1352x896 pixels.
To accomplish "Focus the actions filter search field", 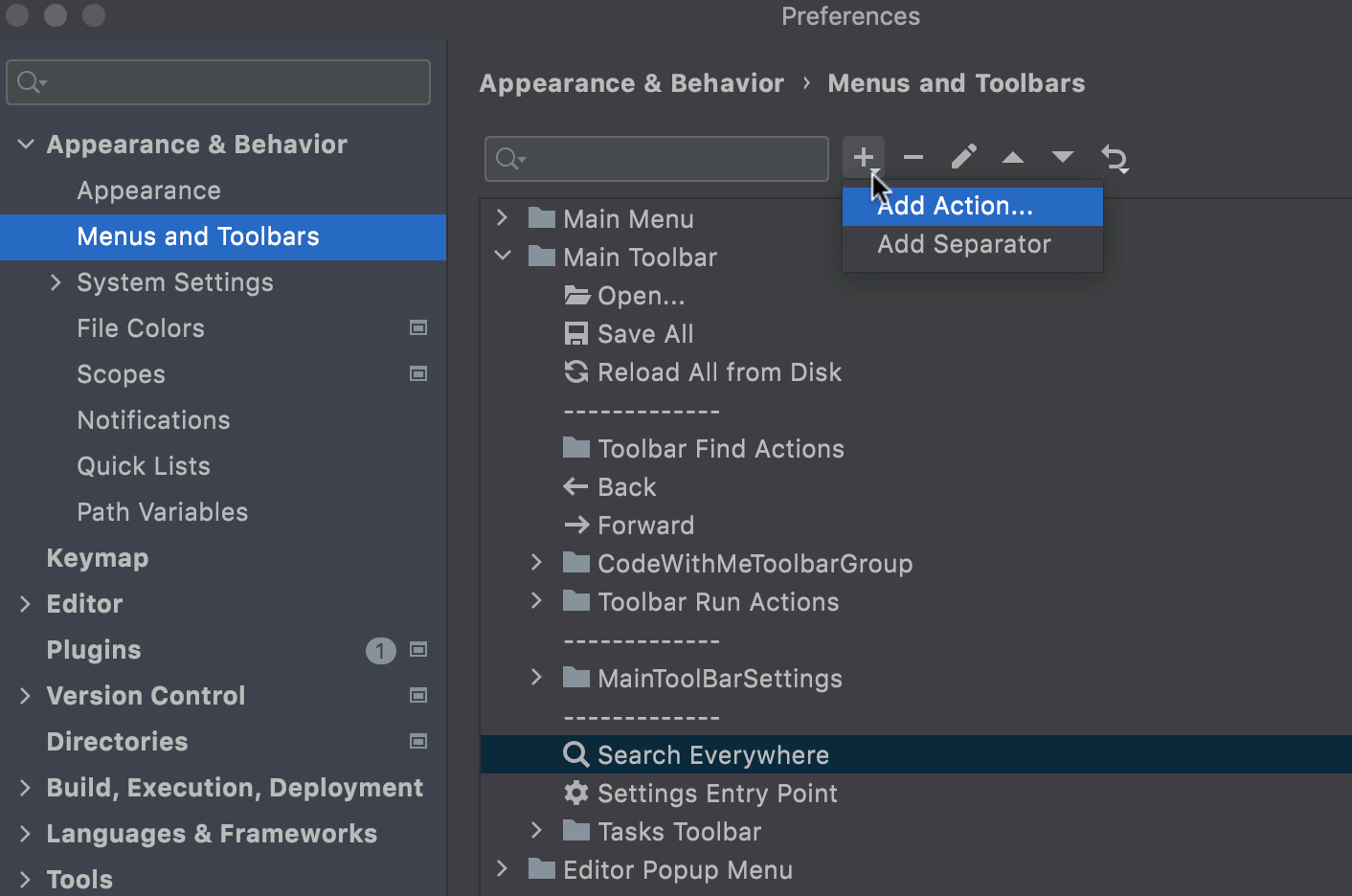I will click(657, 159).
